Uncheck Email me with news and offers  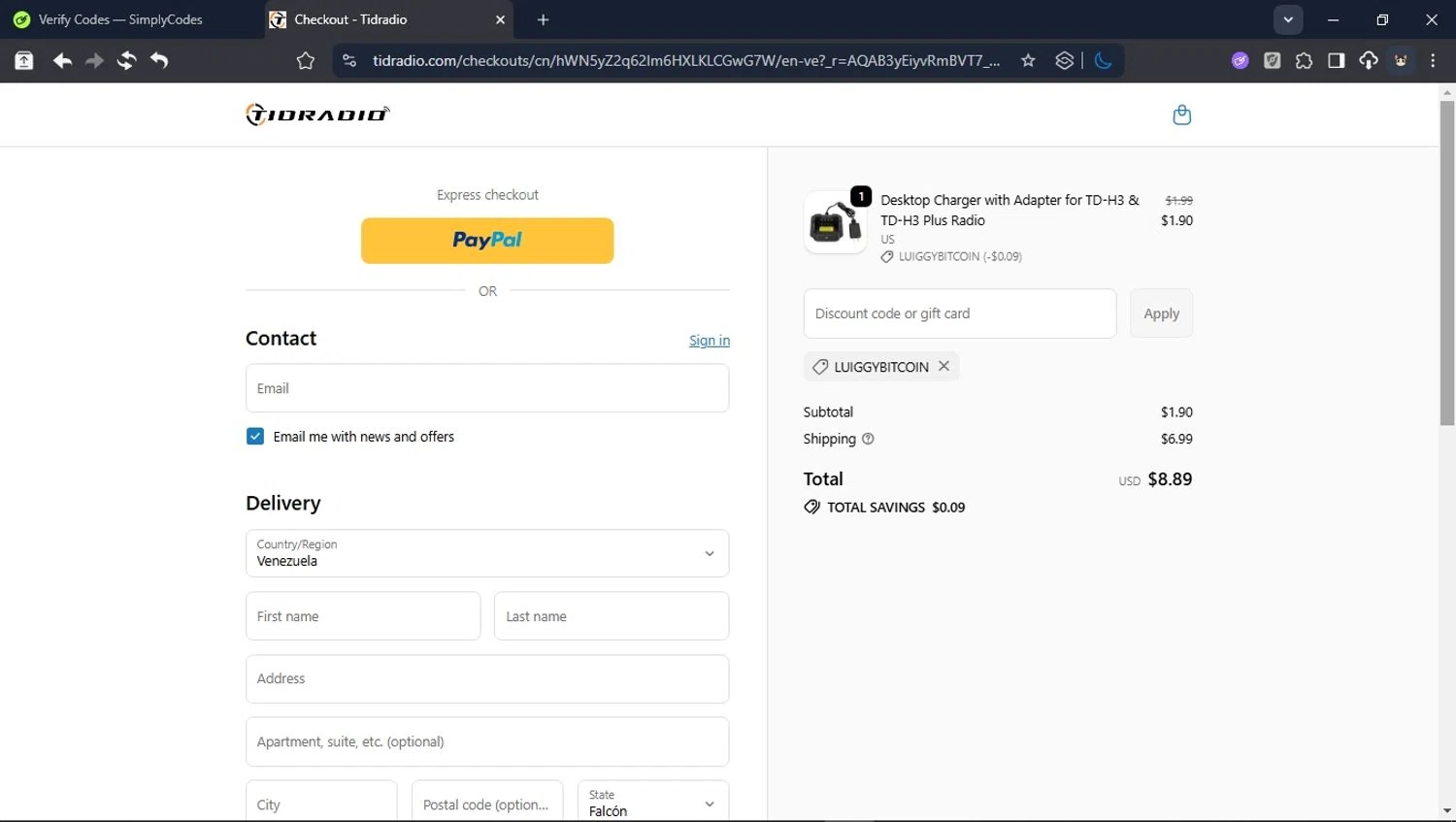point(255,437)
